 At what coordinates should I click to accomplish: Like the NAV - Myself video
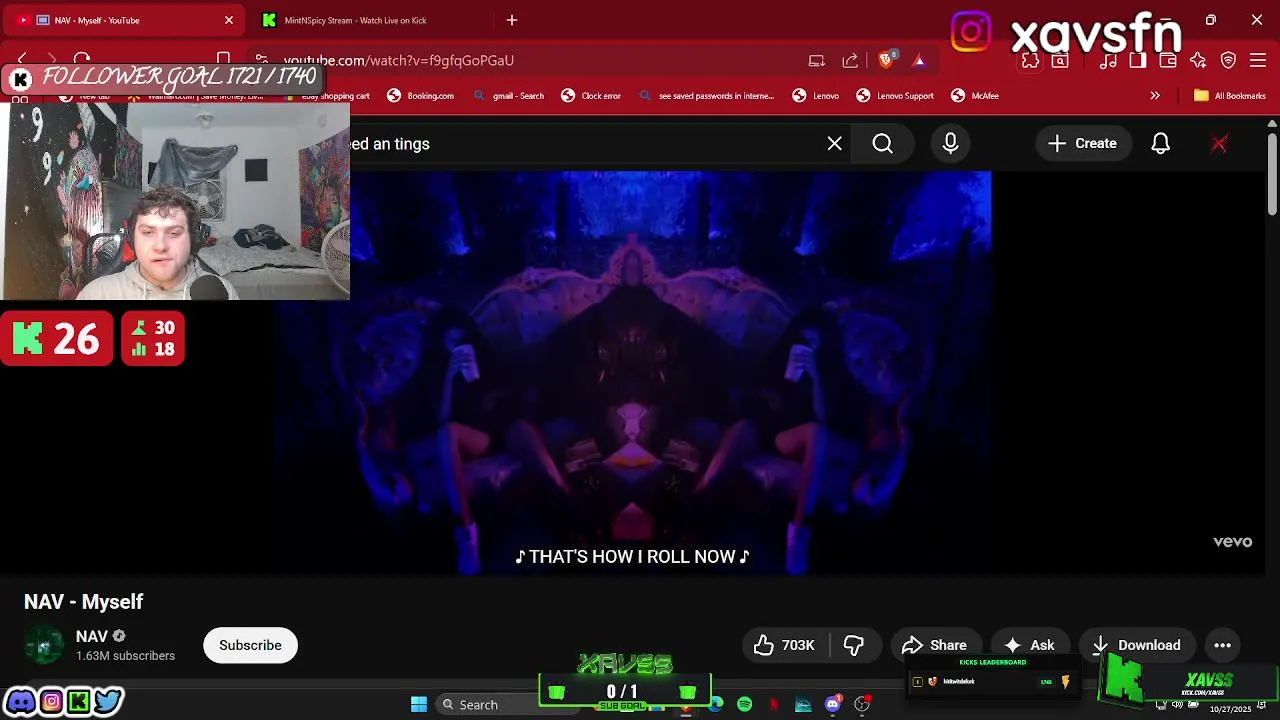pyautogui.click(x=784, y=645)
